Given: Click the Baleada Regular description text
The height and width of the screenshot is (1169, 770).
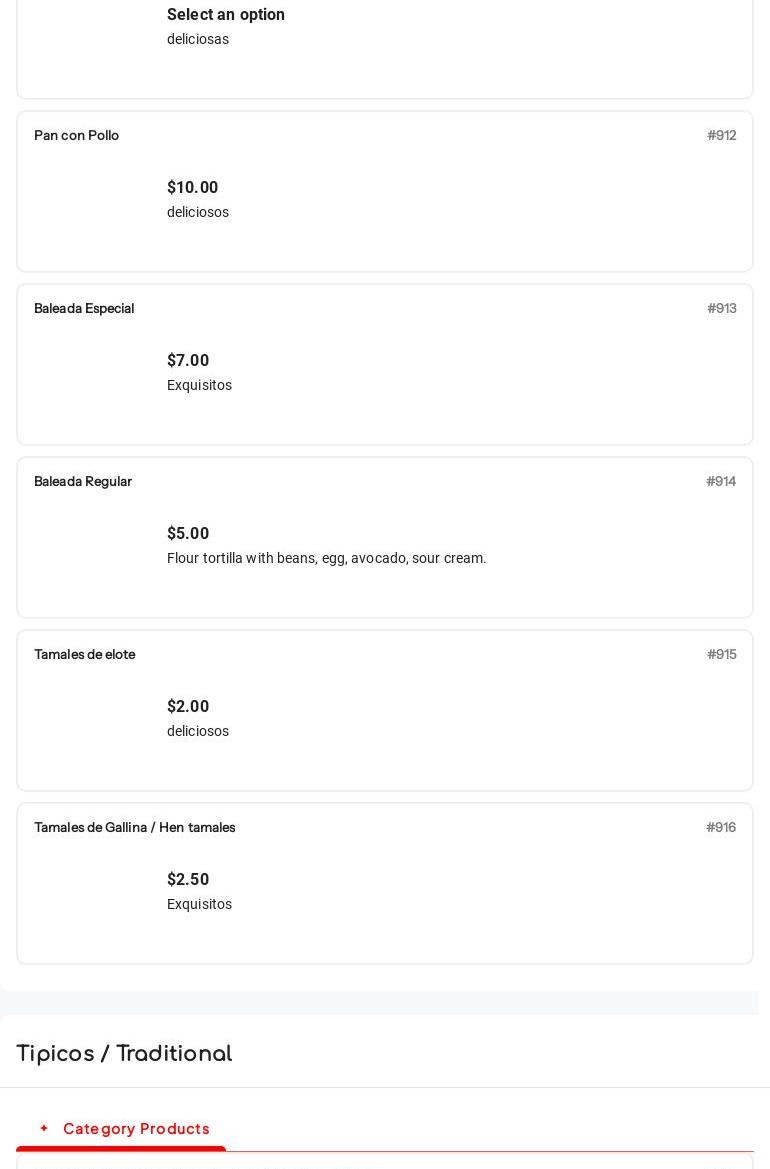Looking at the screenshot, I should pos(327,558).
